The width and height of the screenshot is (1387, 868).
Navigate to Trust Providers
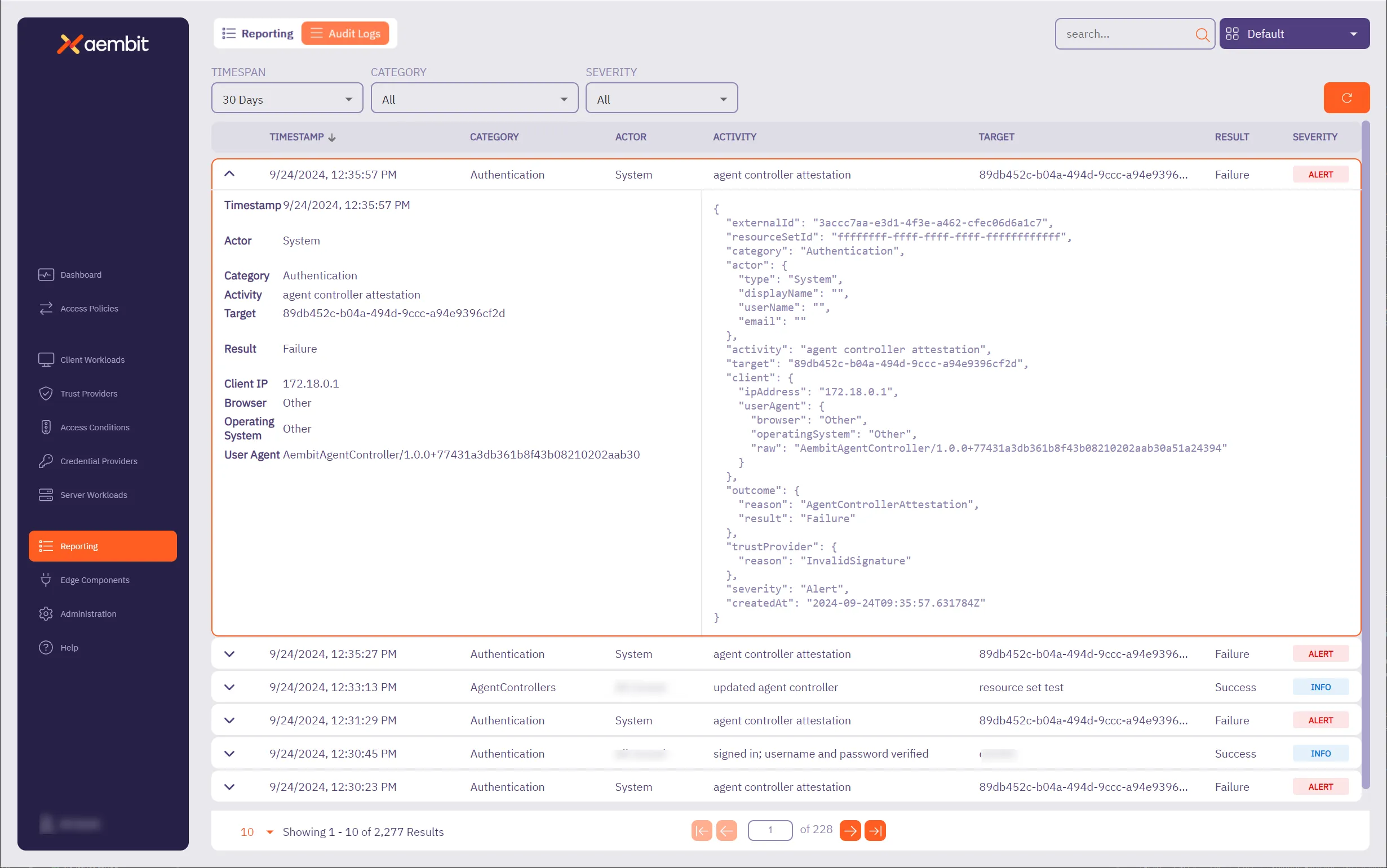[x=88, y=393]
